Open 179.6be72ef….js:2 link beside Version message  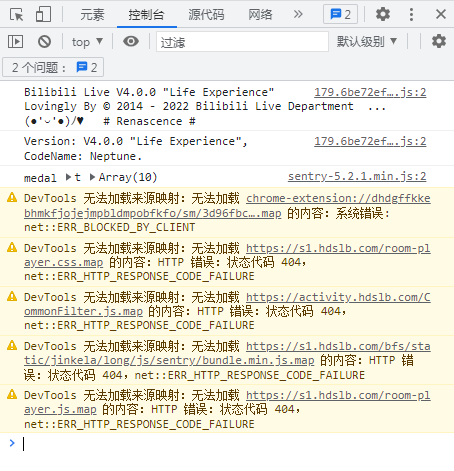point(370,141)
